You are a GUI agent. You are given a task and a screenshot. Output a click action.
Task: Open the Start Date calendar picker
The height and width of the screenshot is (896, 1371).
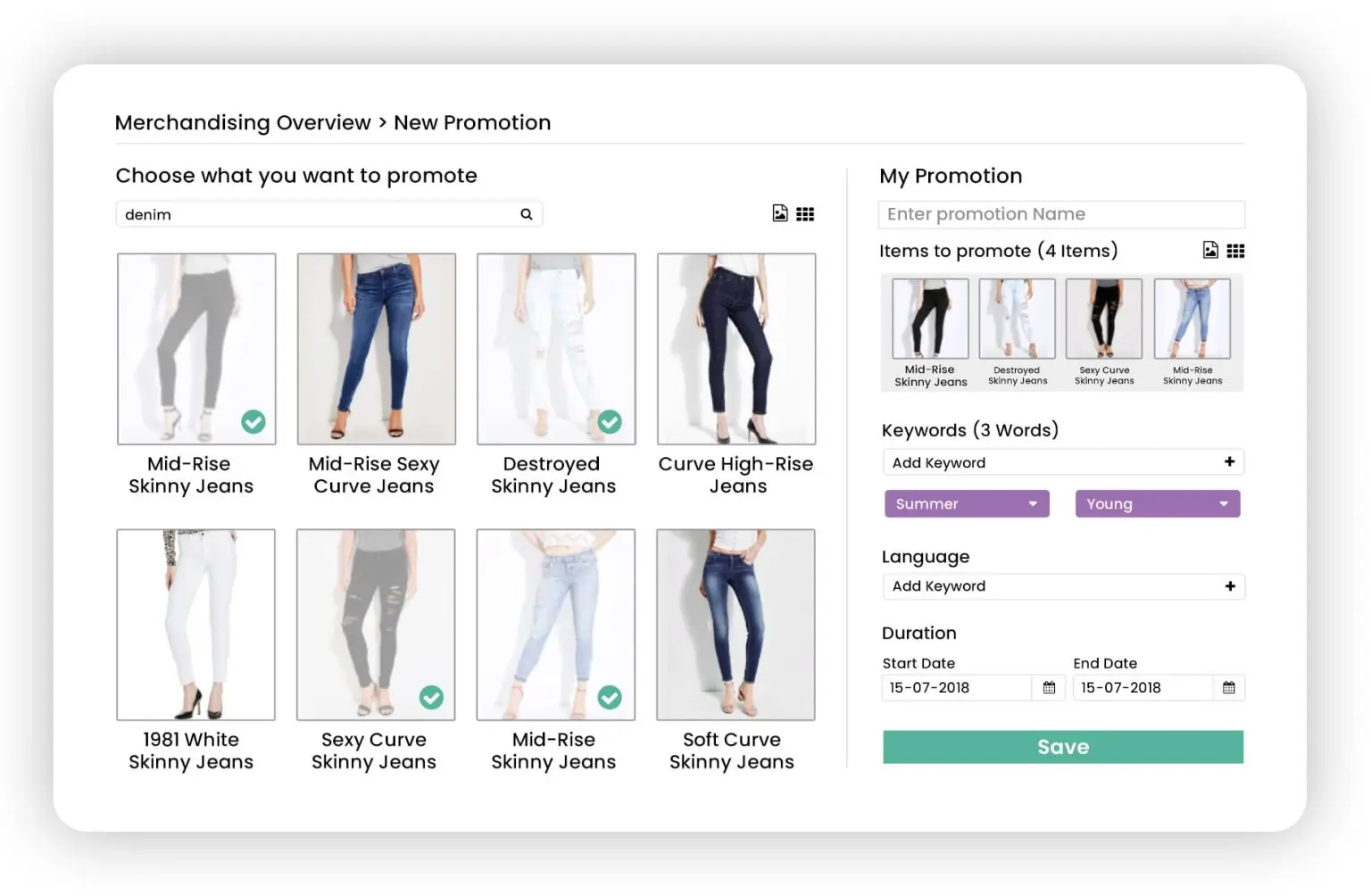tap(1049, 688)
